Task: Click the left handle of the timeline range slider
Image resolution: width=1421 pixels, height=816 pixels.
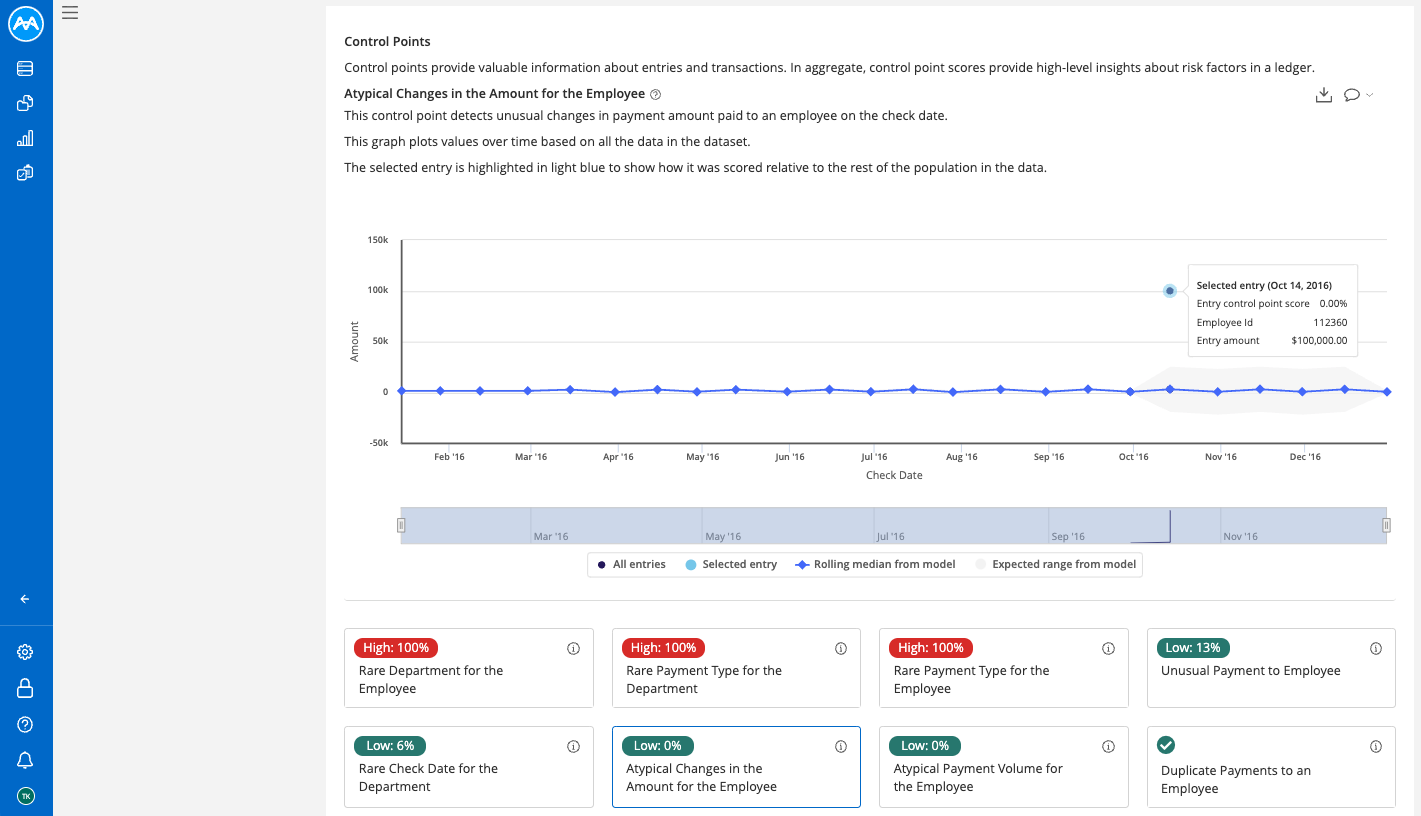Action: 401,525
